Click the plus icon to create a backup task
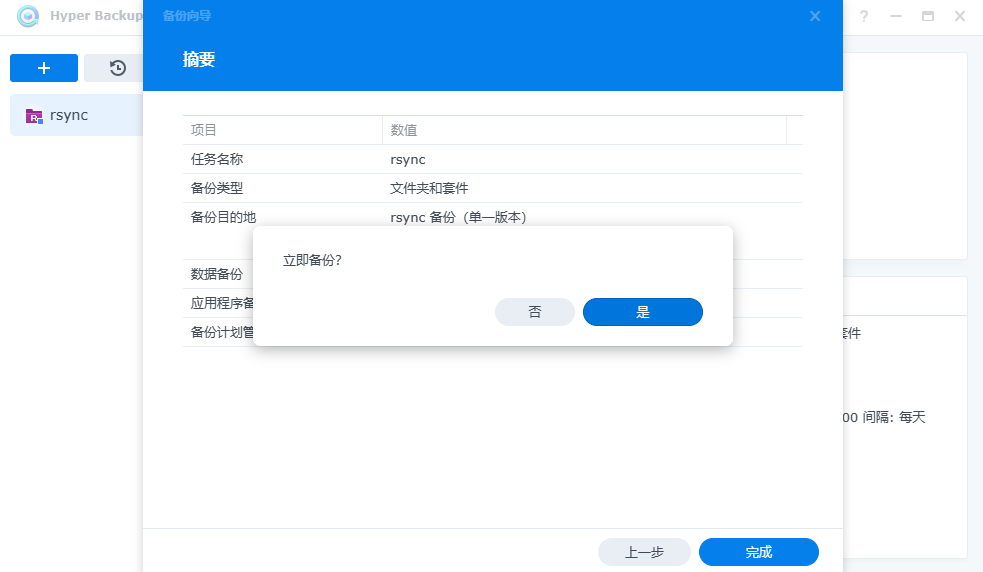The image size is (983, 572). pos(44,68)
